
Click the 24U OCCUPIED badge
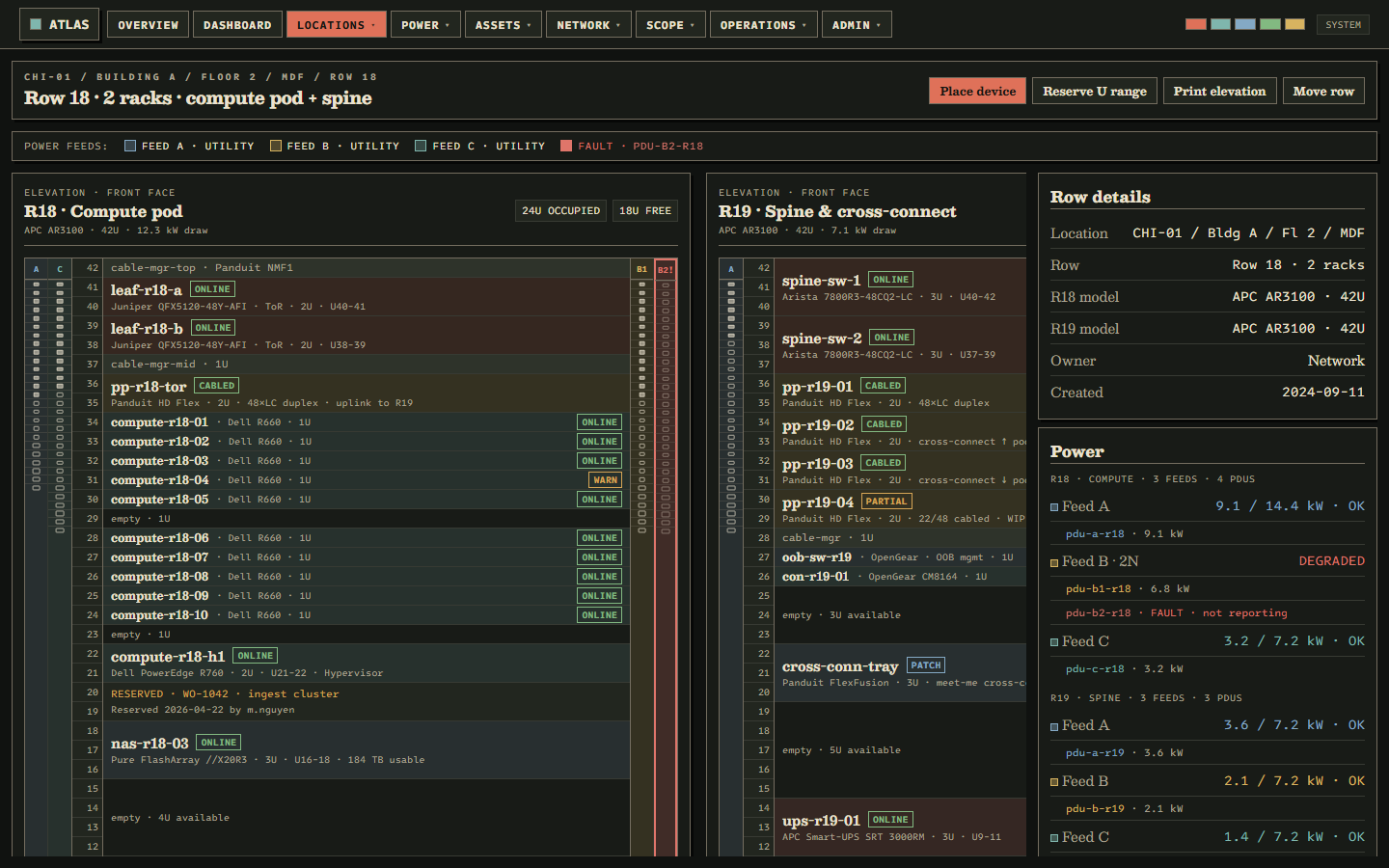[561, 210]
